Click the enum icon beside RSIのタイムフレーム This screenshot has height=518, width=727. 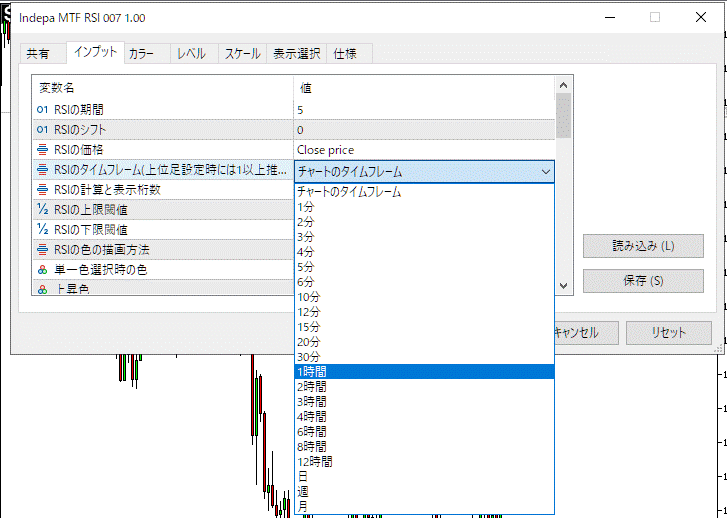point(42,170)
